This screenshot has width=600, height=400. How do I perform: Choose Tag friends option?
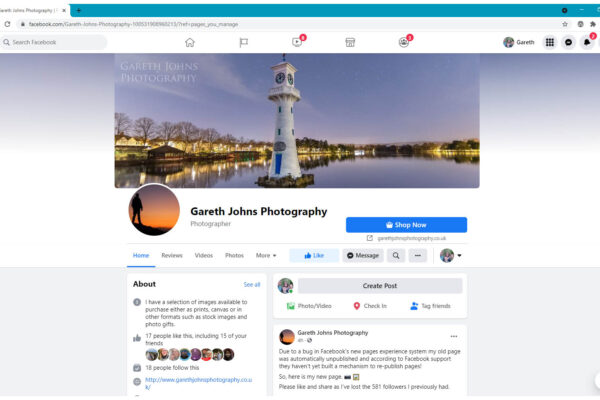[x=430, y=306]
